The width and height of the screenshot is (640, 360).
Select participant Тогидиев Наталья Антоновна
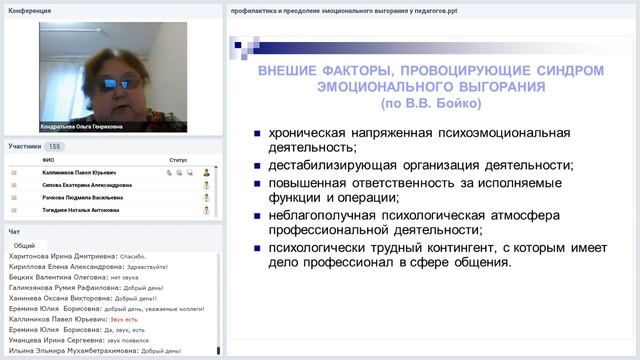tap(81, 211)
